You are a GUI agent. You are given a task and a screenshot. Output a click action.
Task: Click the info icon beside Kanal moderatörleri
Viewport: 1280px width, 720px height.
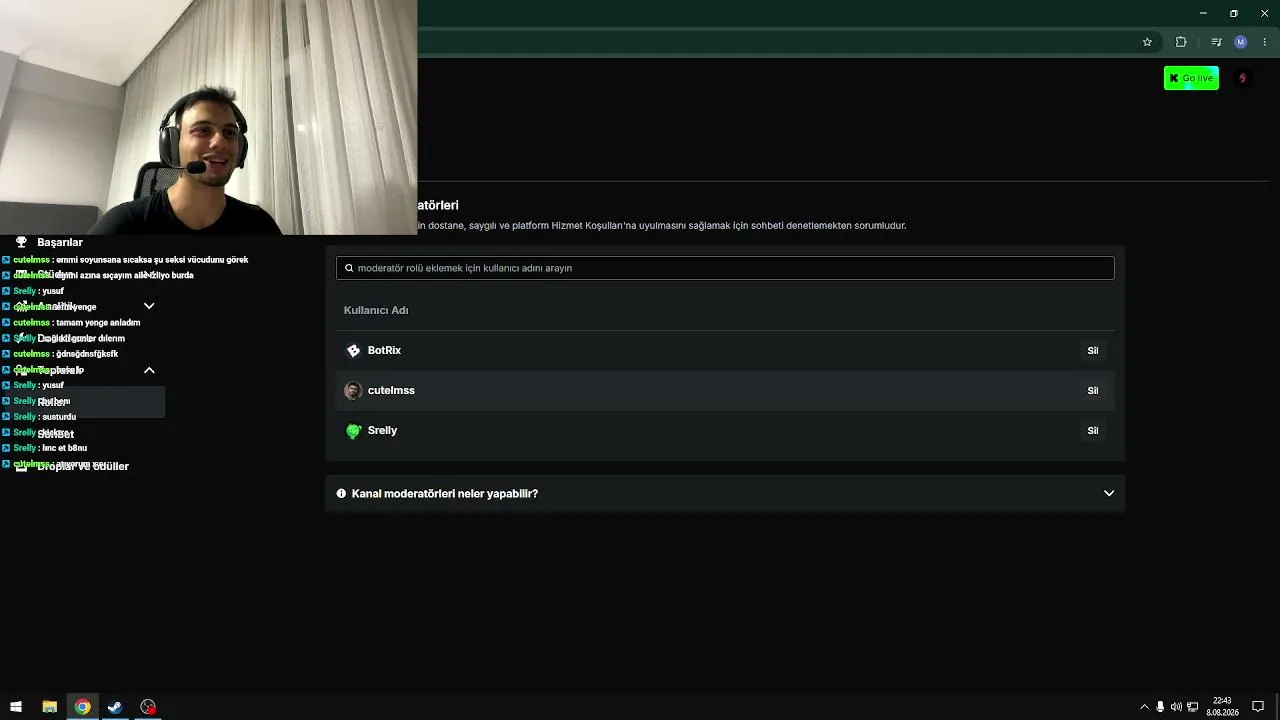pos(341,494)
